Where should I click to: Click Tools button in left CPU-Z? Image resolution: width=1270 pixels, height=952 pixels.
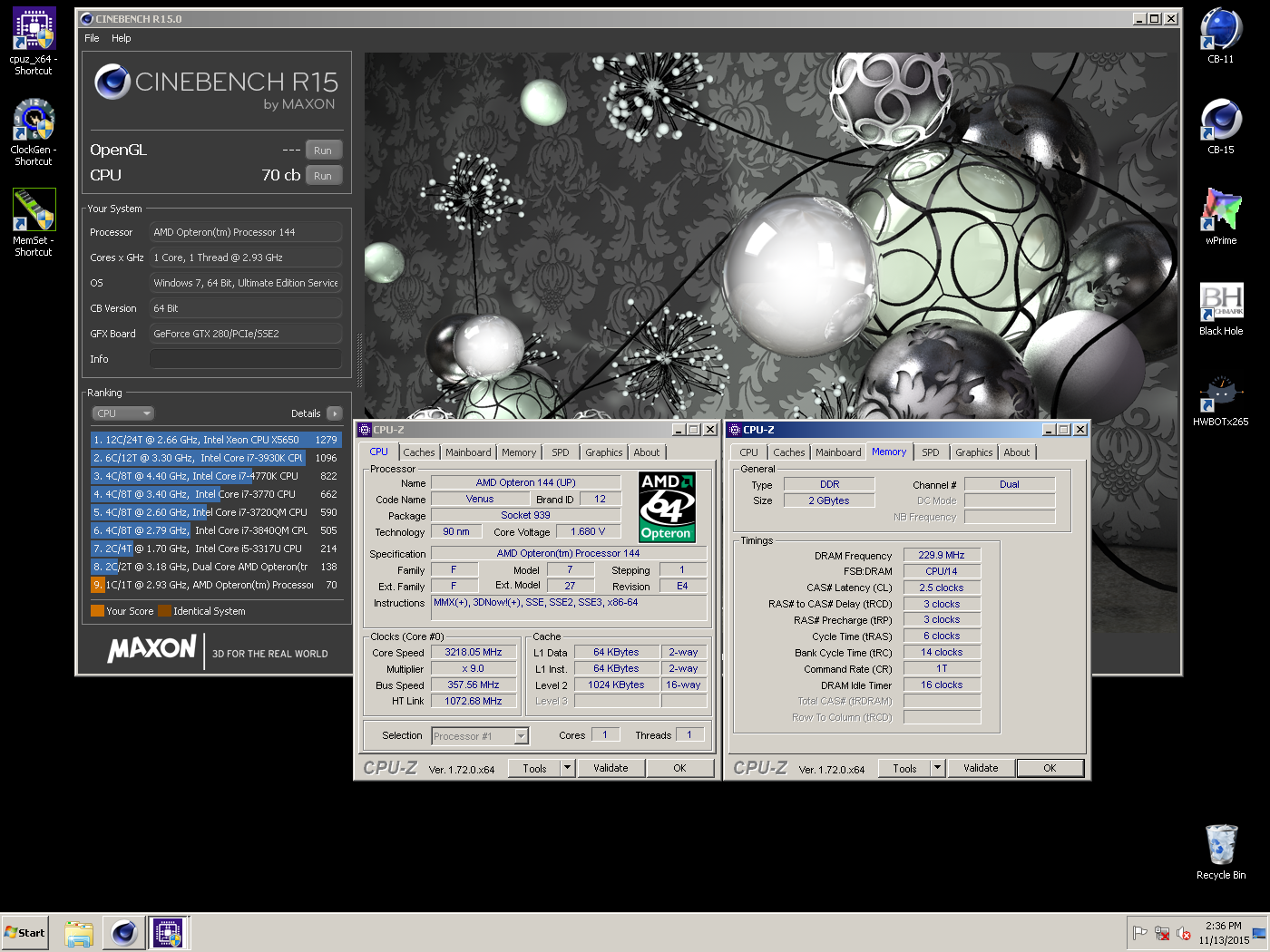(x=534, y=768)
